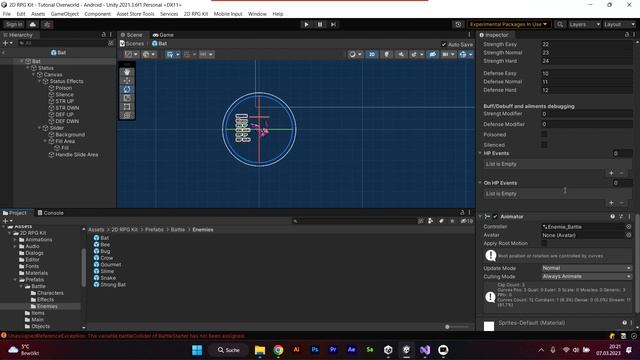Select the Scale tool in scene
Viewport: 640px width, 360px height.
(x=127, y=98)
